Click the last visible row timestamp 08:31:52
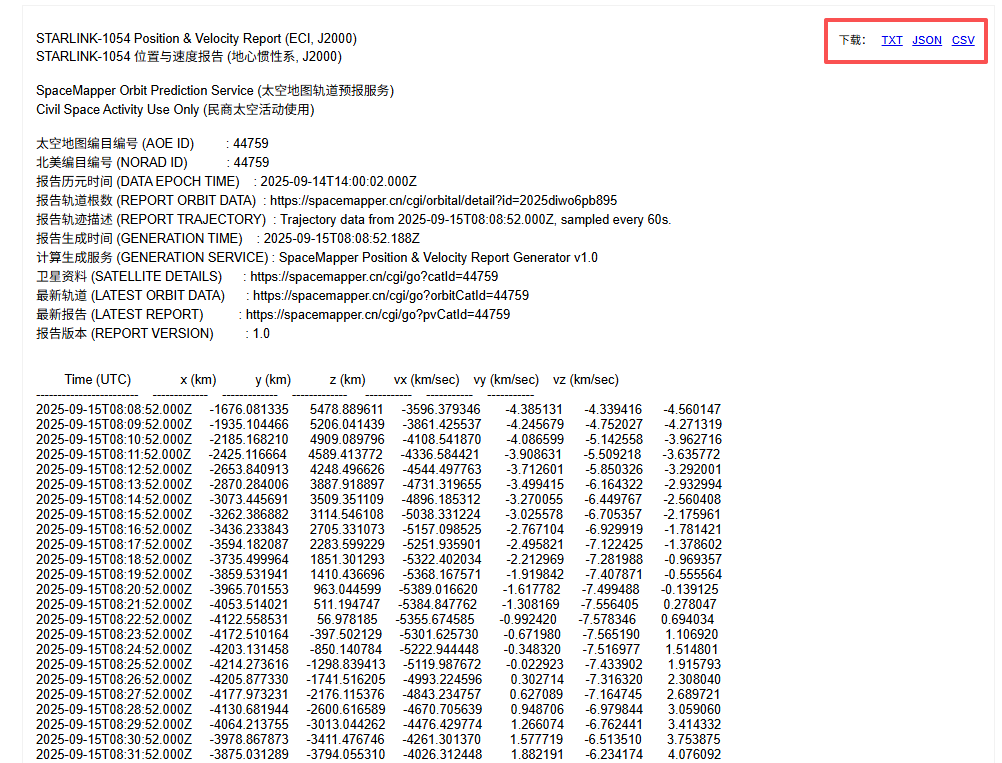The width and height of the screenshot is (1002, 763). [x=114, y=754]
